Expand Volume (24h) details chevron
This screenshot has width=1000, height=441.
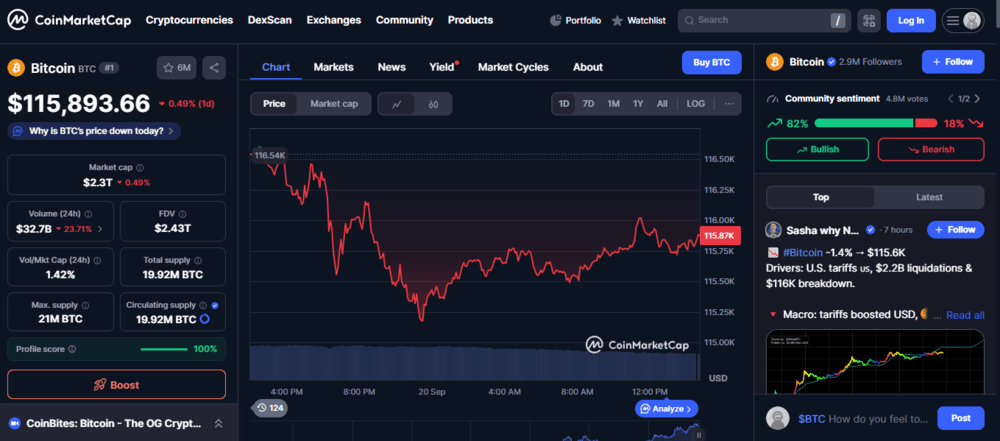[99, 228]
